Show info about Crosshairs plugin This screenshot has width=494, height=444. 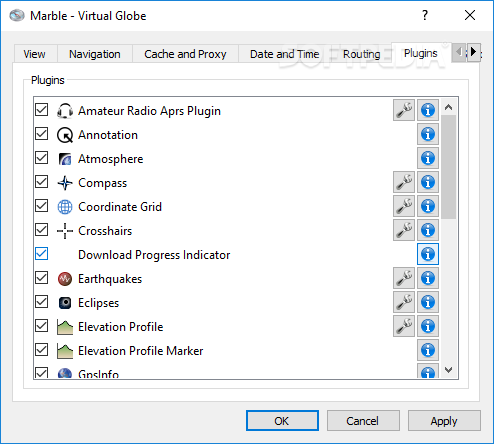coord(428,230)
